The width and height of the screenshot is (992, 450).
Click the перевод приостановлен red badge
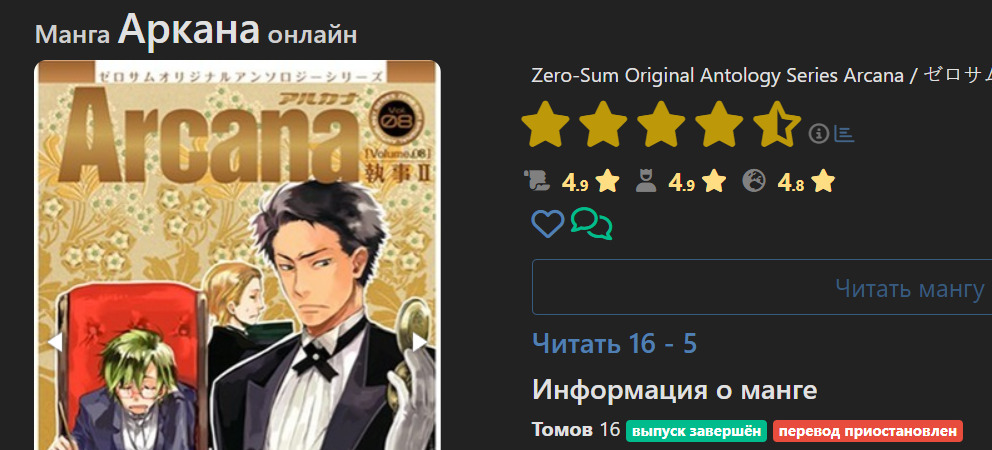pos(867,432)
